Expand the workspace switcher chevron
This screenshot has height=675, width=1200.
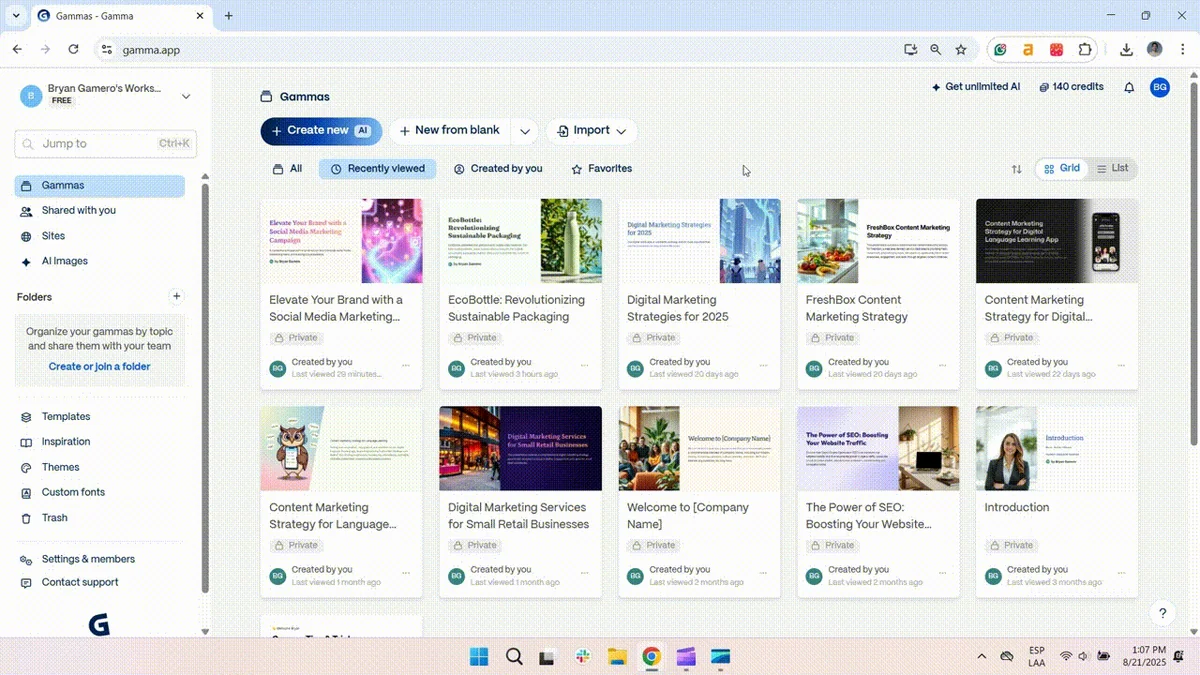[186, 95]
